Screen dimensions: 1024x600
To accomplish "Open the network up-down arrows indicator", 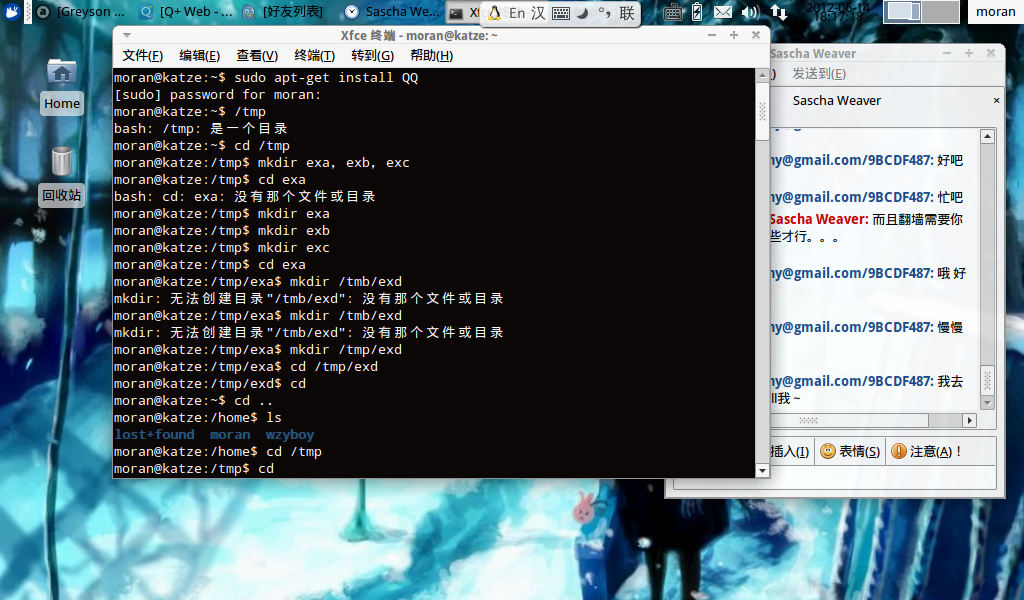I will [x=778, y=12].
